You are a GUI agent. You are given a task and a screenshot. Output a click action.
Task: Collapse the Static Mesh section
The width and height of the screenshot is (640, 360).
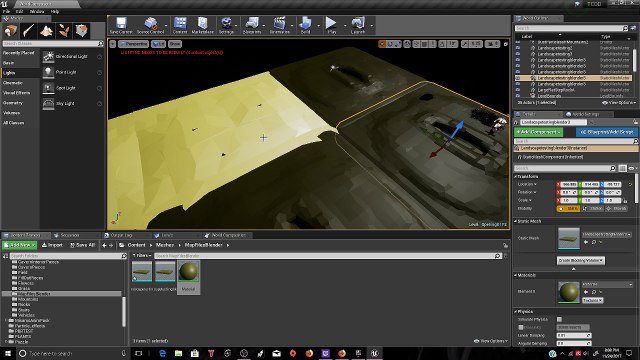(516, 221)
